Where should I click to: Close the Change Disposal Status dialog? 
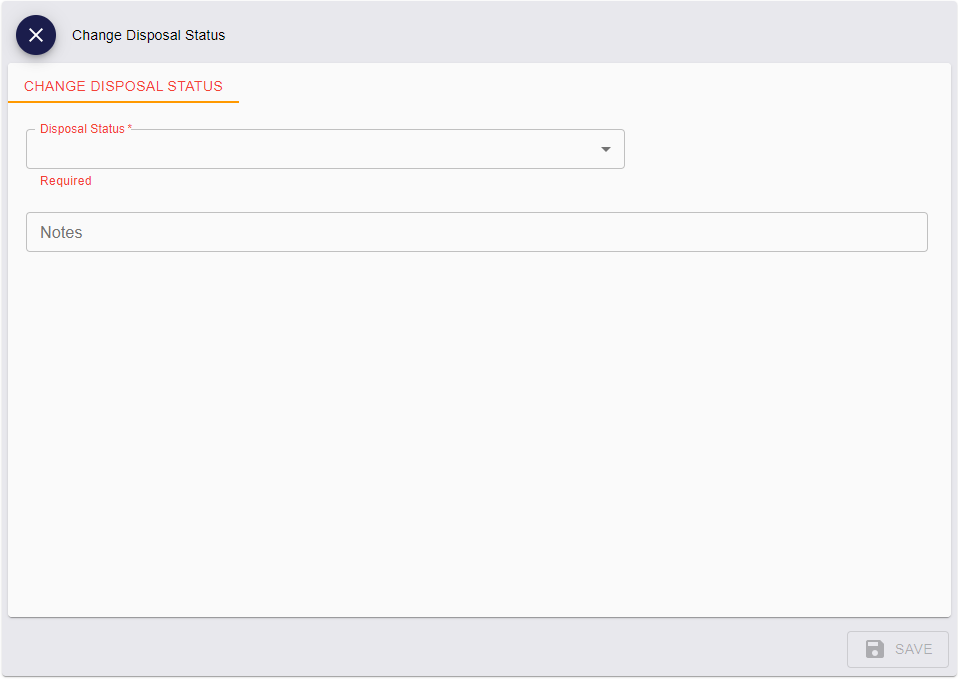pos(35,35)
